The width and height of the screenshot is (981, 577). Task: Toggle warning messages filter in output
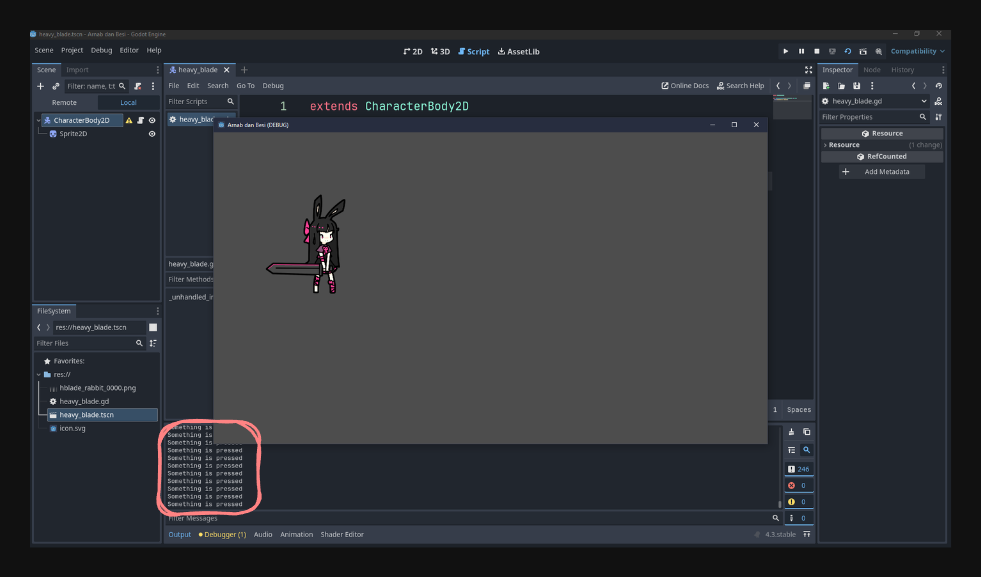coord(799,501)
